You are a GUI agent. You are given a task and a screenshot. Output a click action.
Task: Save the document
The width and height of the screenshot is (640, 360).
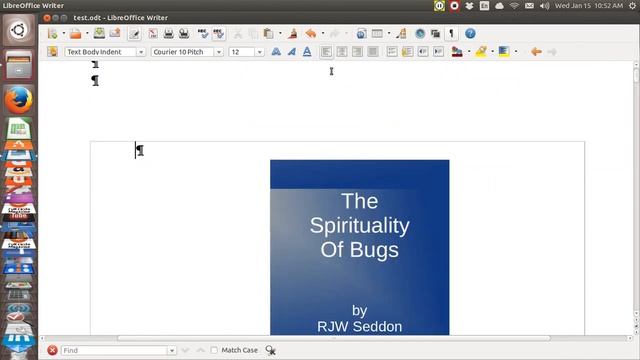pos(99,33)
